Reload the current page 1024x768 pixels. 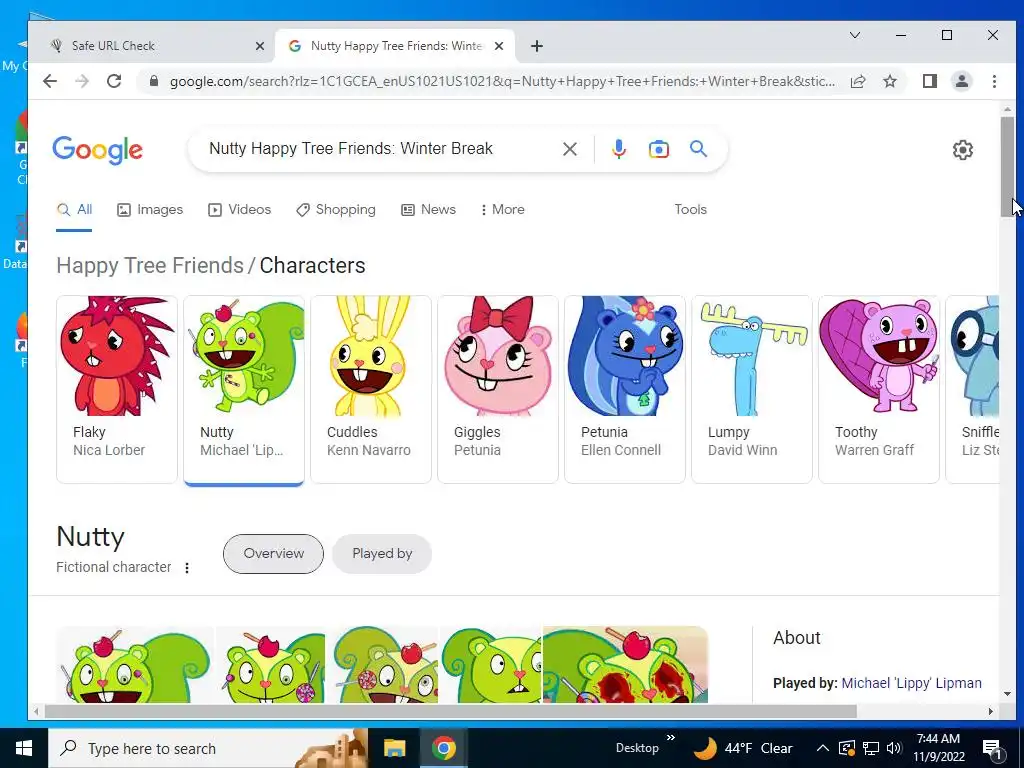114,81
